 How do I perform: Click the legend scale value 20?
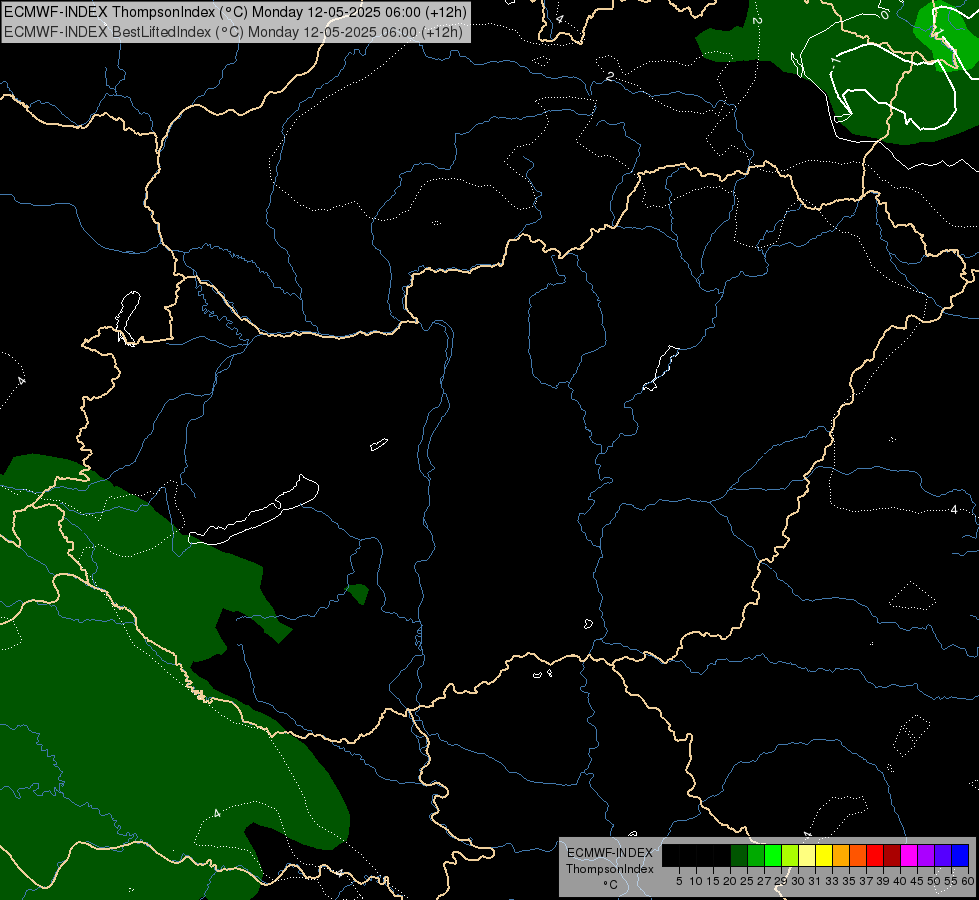tap(730, 881)
